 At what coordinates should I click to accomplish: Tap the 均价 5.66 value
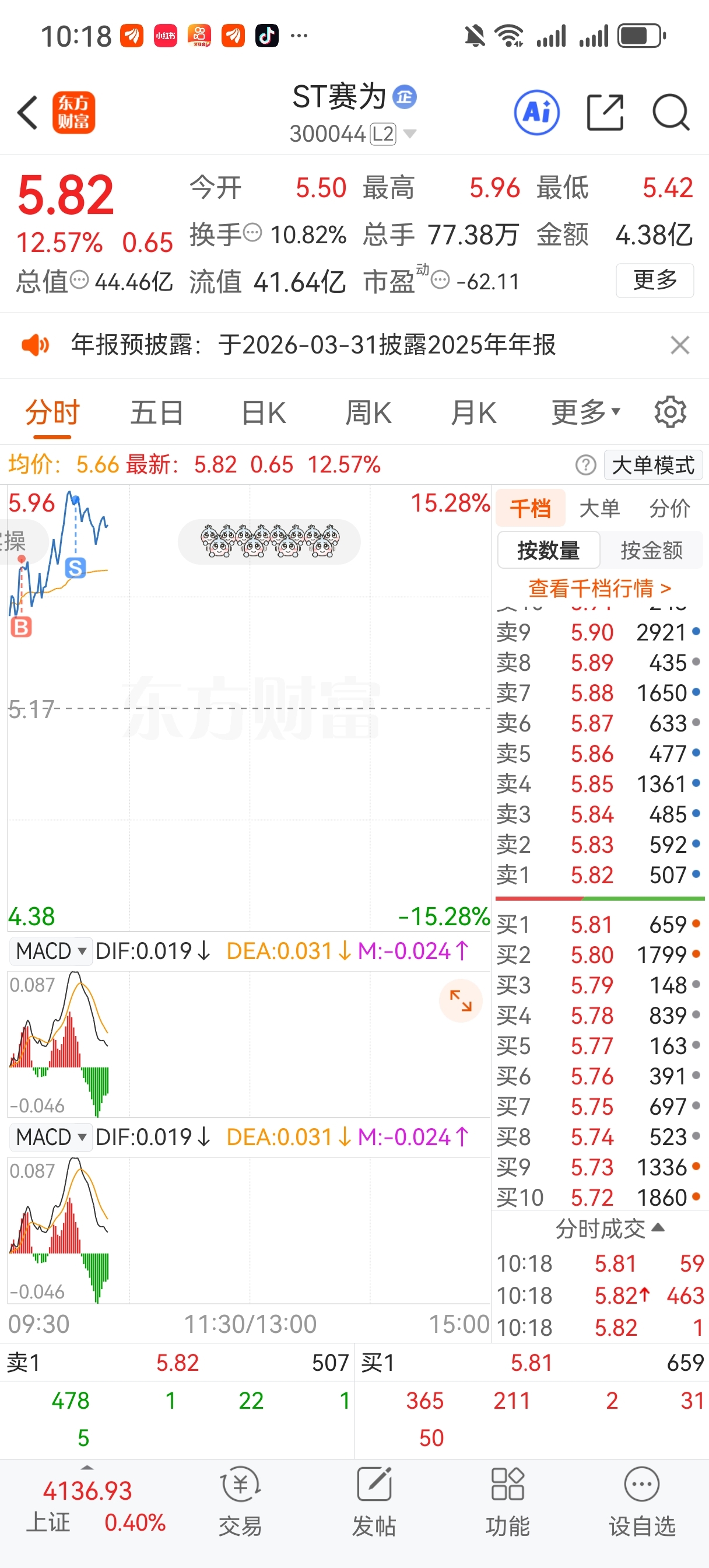(97, 465)
